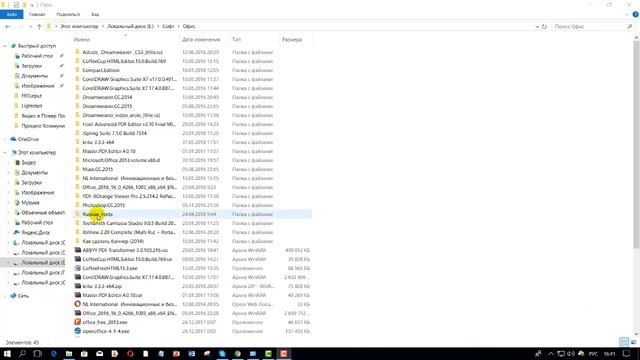Click the WinRAR icon of ABBYY PDF Transformer archive

(78, 250)
